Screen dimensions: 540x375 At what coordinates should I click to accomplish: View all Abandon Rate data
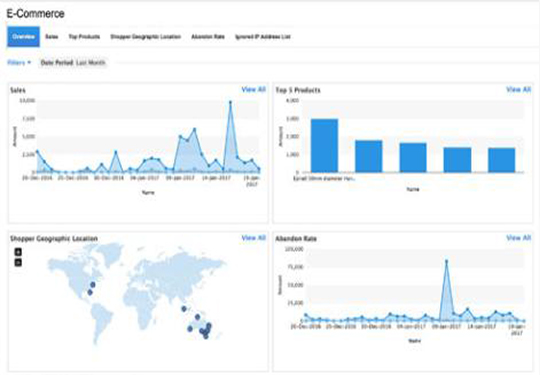[x=518, y=238]
